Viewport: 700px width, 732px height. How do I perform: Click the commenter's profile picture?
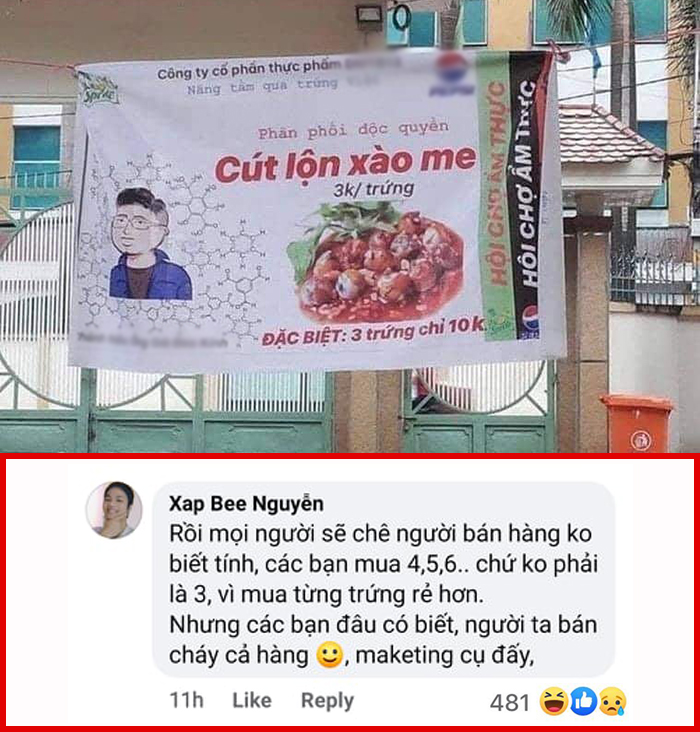click(114, 510)
